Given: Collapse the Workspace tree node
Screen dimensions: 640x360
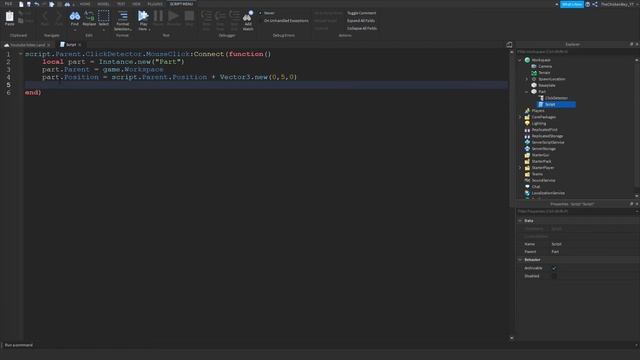Looking at the screenshot, I should tap(520, 60).
